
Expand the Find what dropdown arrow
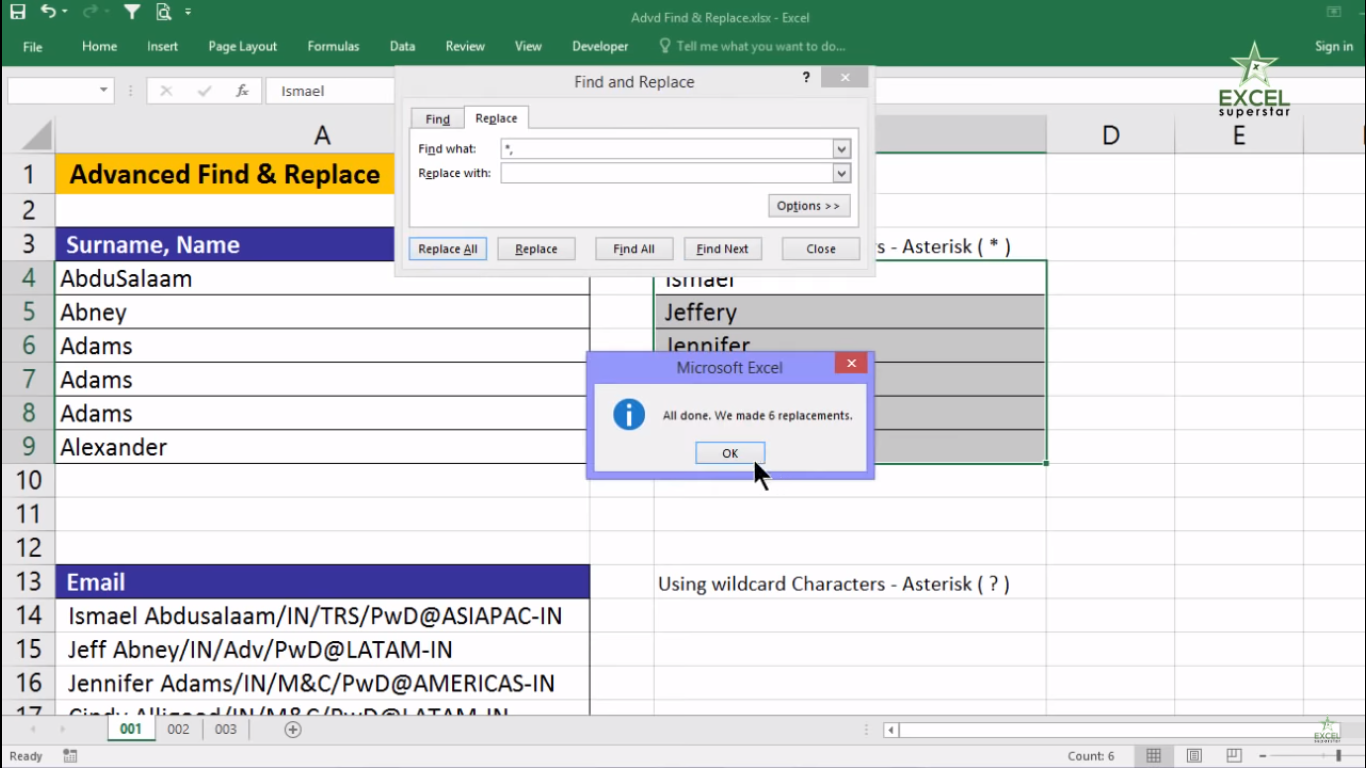(x=842, y=149)
